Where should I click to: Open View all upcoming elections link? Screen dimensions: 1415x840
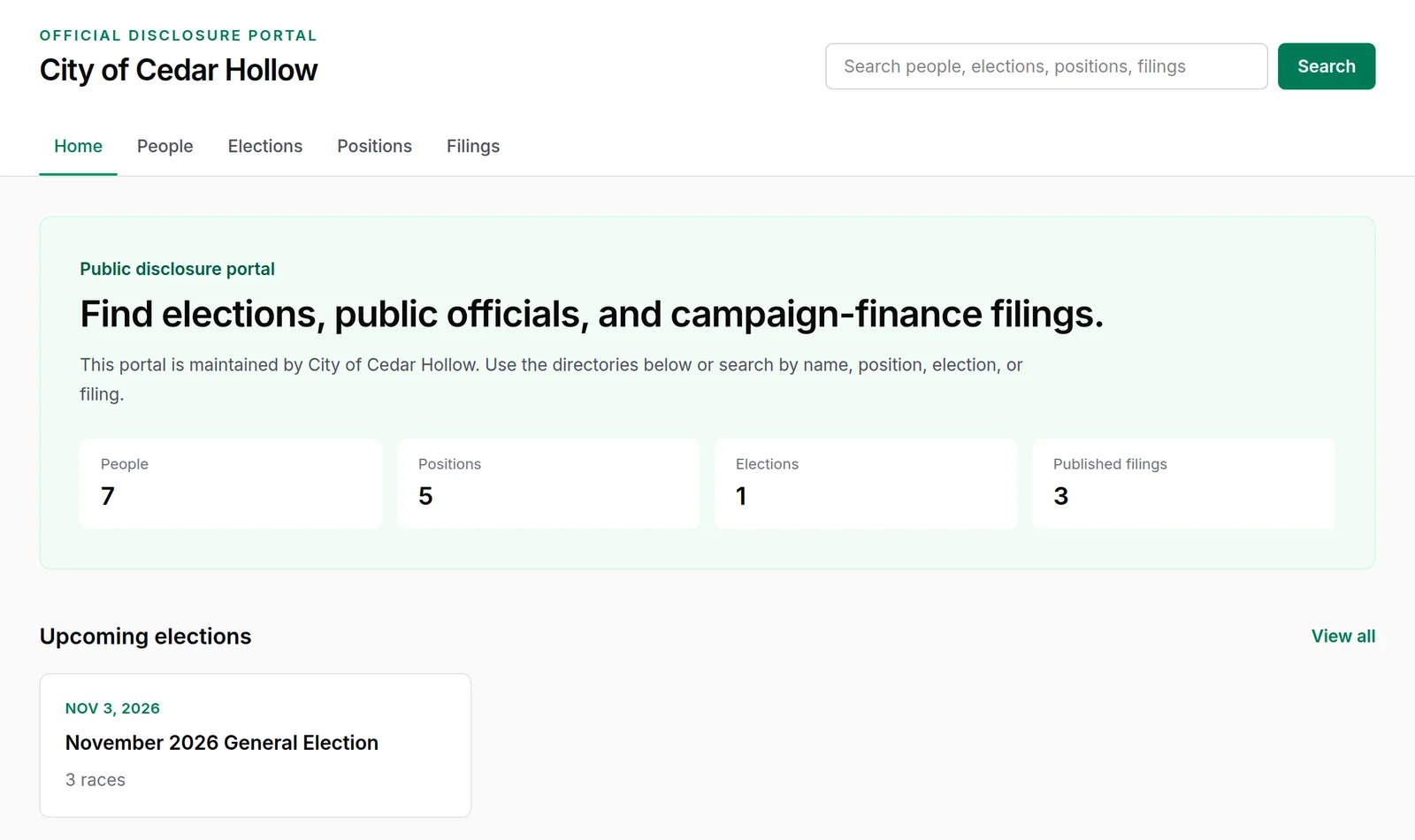(x=1342, y=636)
